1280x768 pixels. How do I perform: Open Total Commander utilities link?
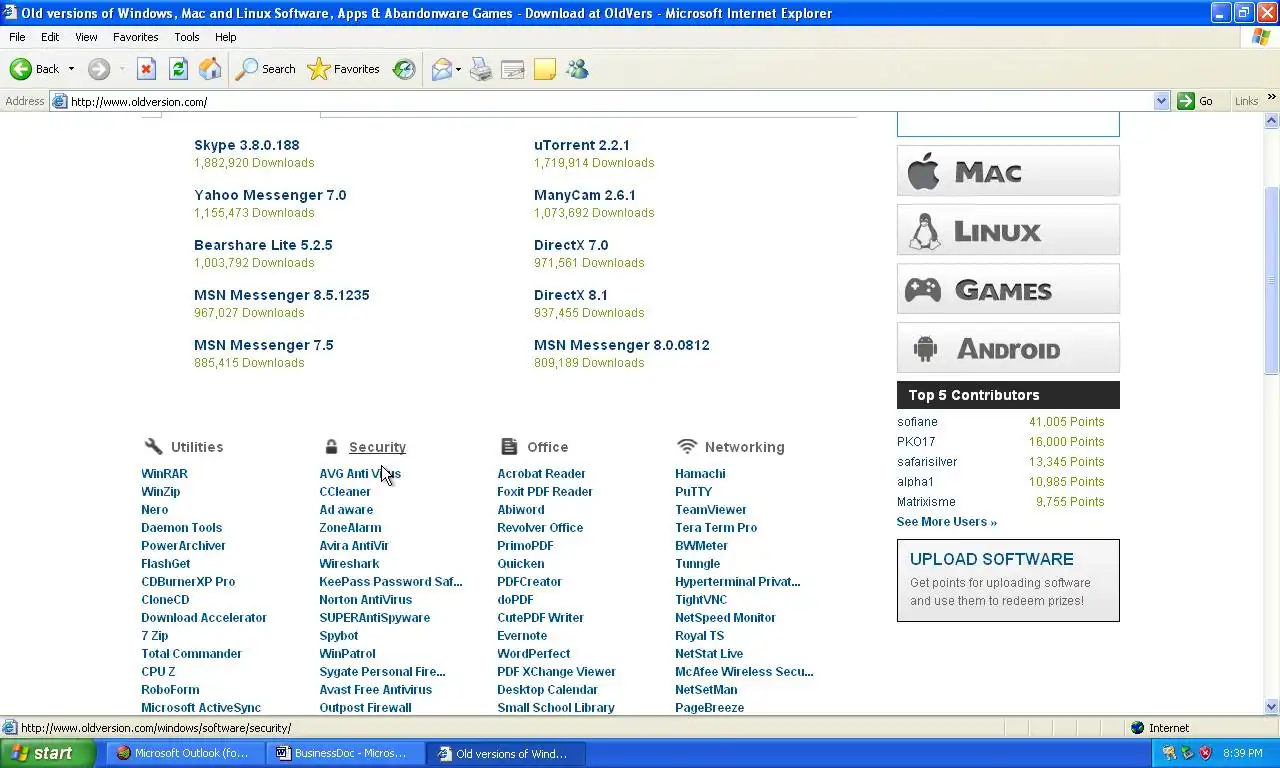tap(191, 654)
